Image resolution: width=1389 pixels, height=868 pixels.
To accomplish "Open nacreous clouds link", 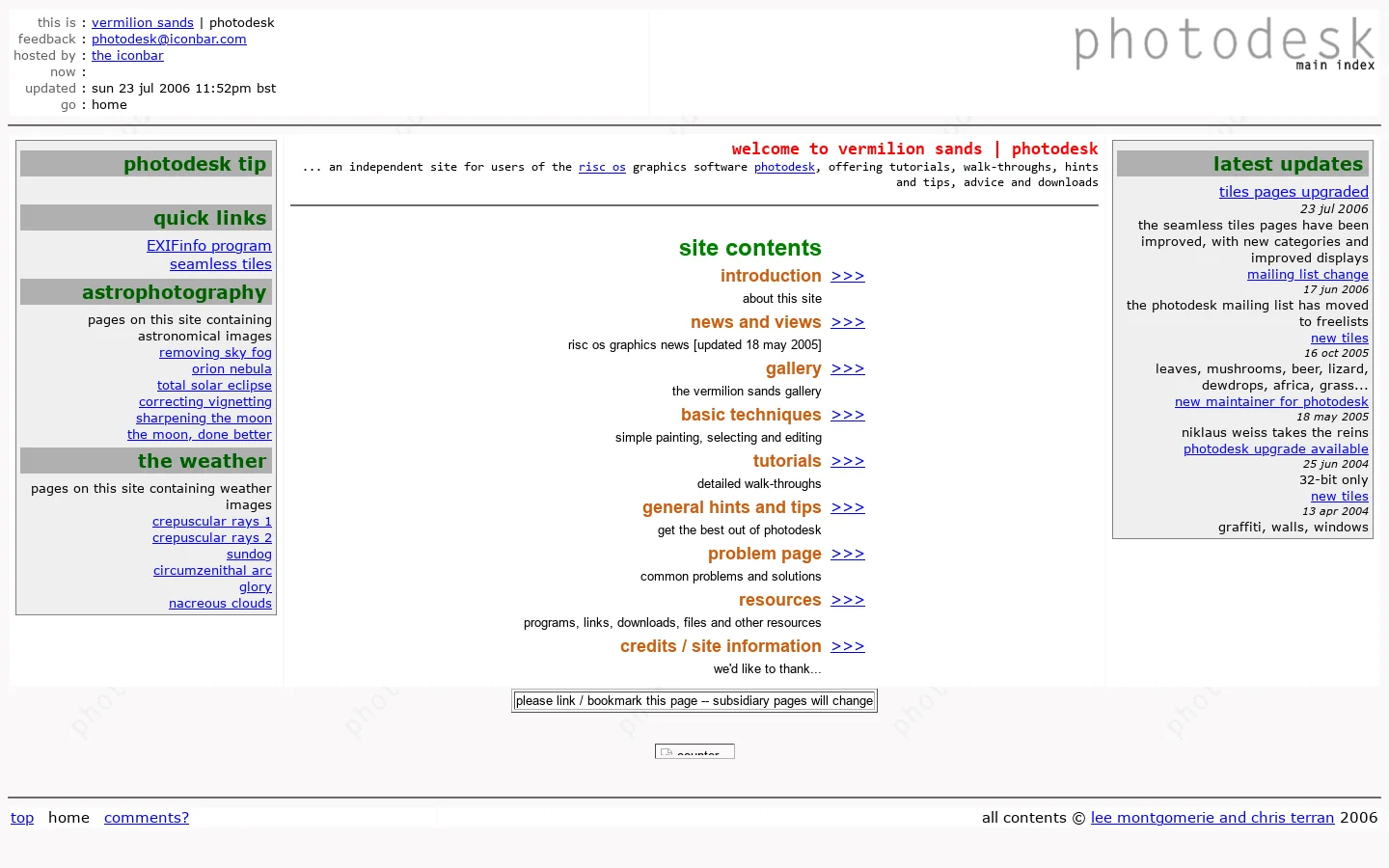I will tap(220, 604).
